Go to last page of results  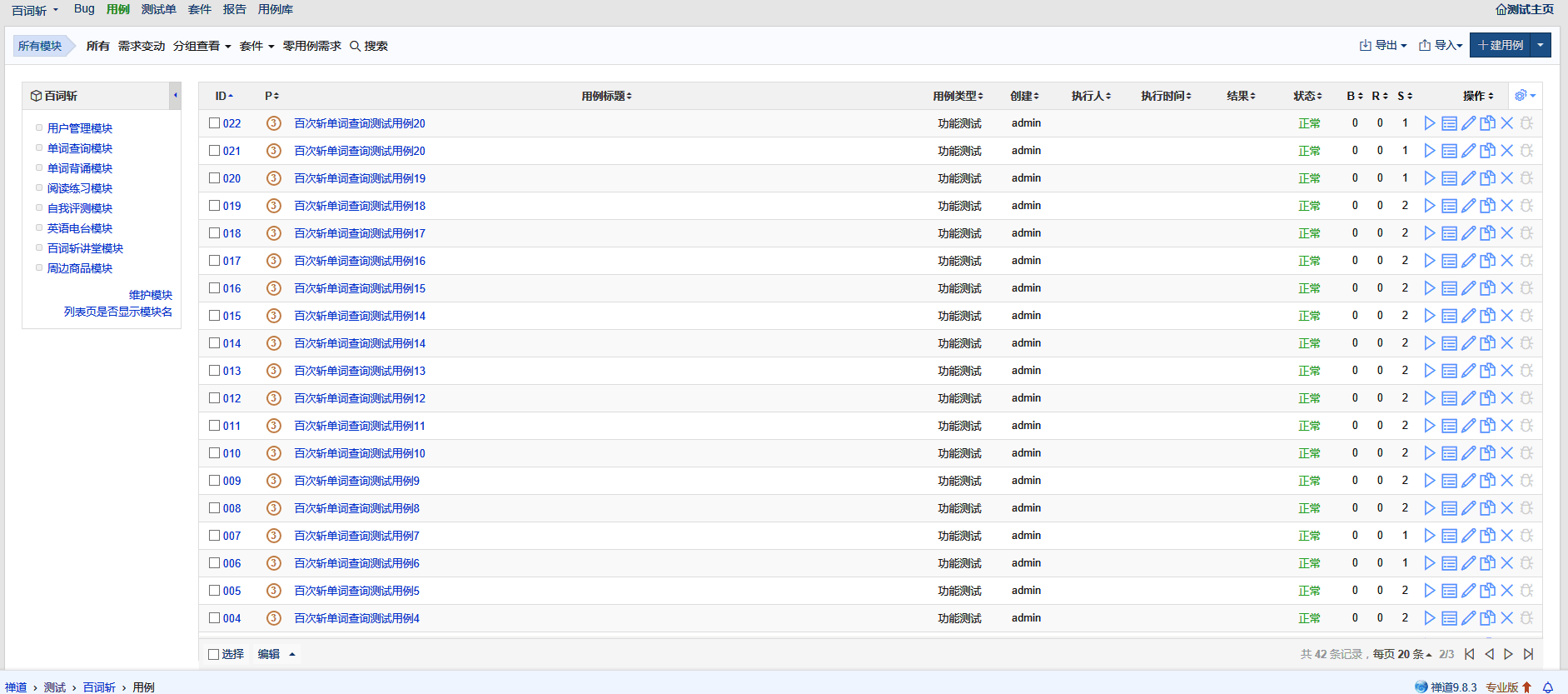coord(1528,654)
